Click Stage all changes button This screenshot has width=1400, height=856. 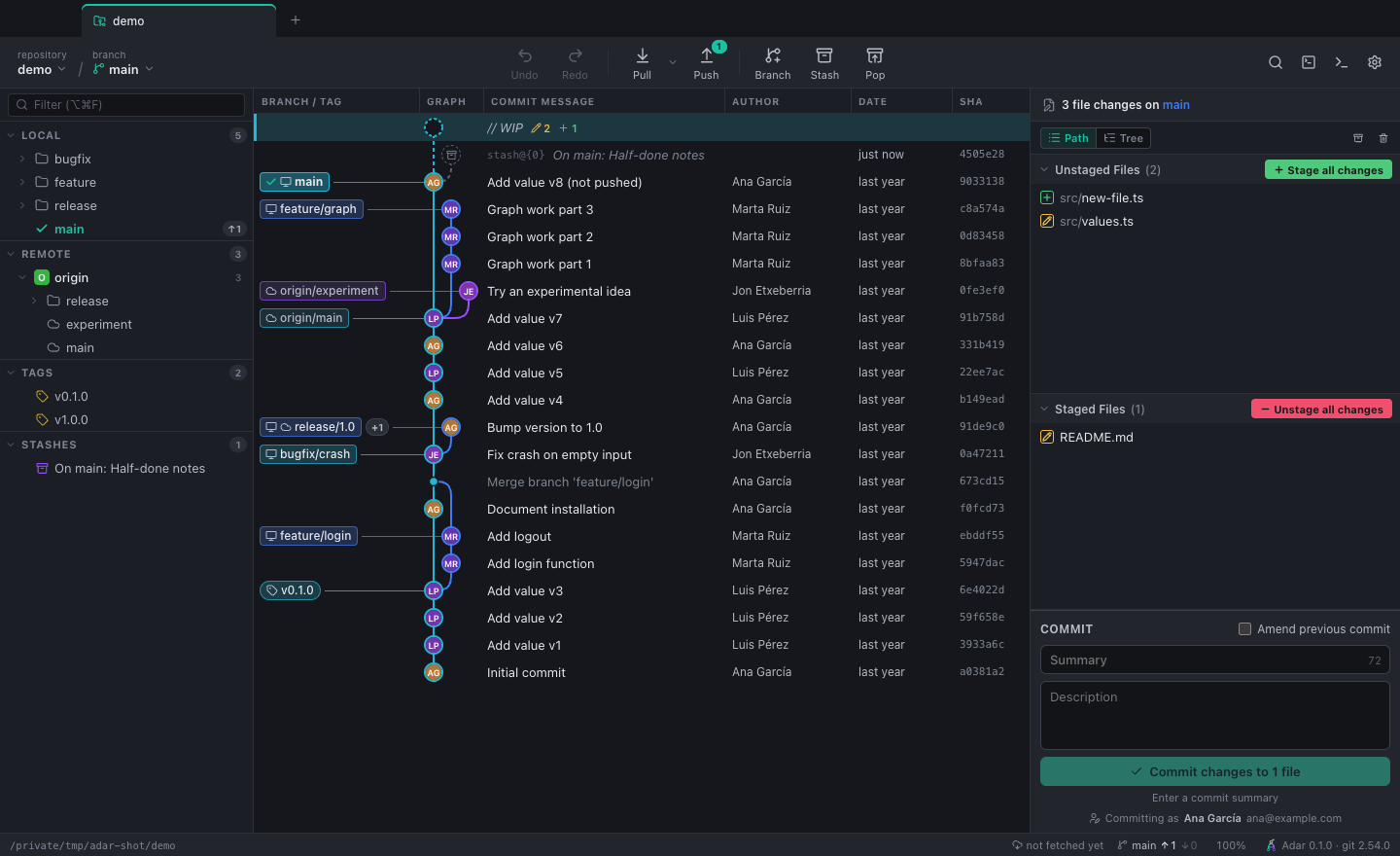1328,169
